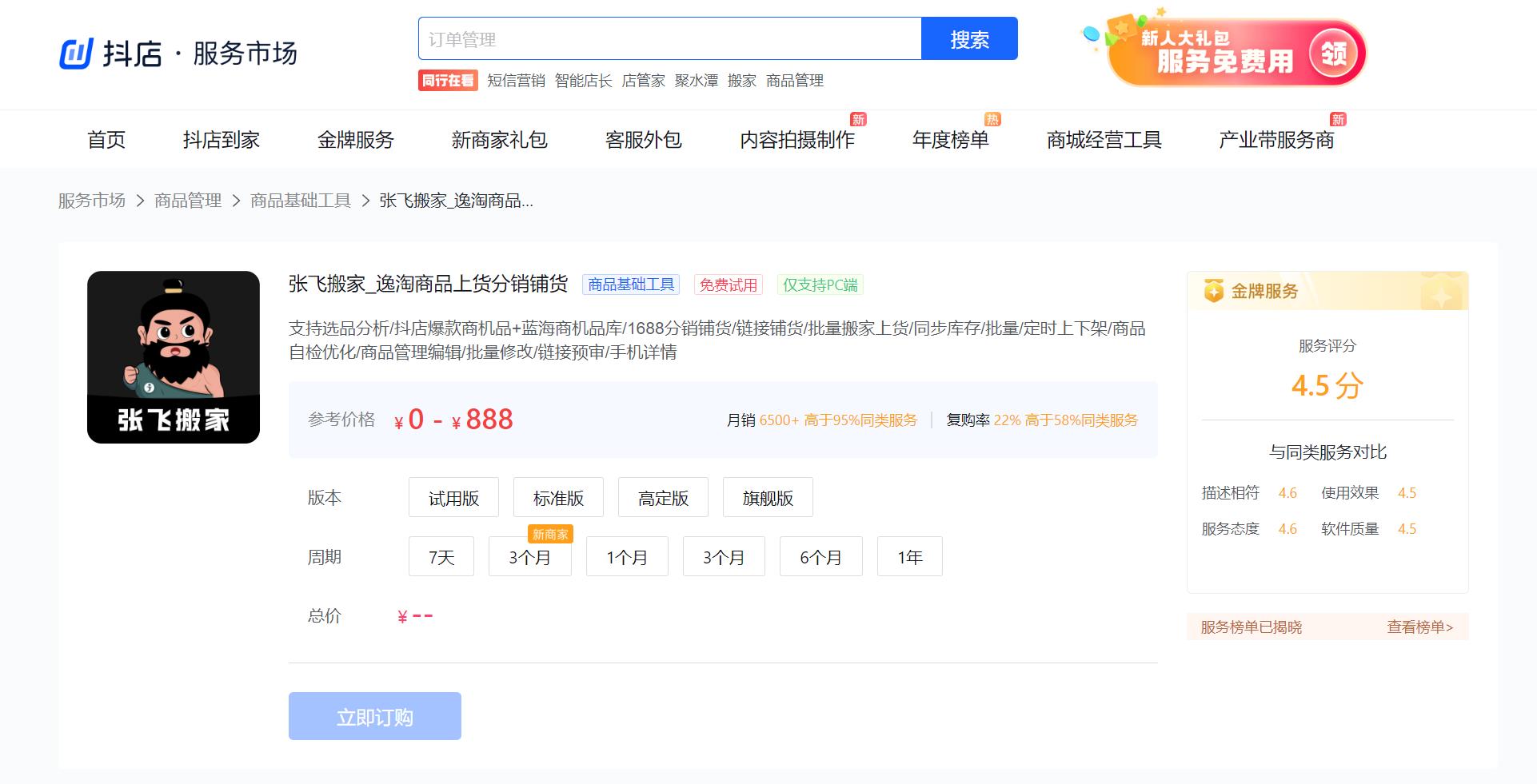The height and width of the screenshot is (784, 1537).
Task: Click the red 同行在看 tag
Action: pyautogui.click(x=448, y=80)
